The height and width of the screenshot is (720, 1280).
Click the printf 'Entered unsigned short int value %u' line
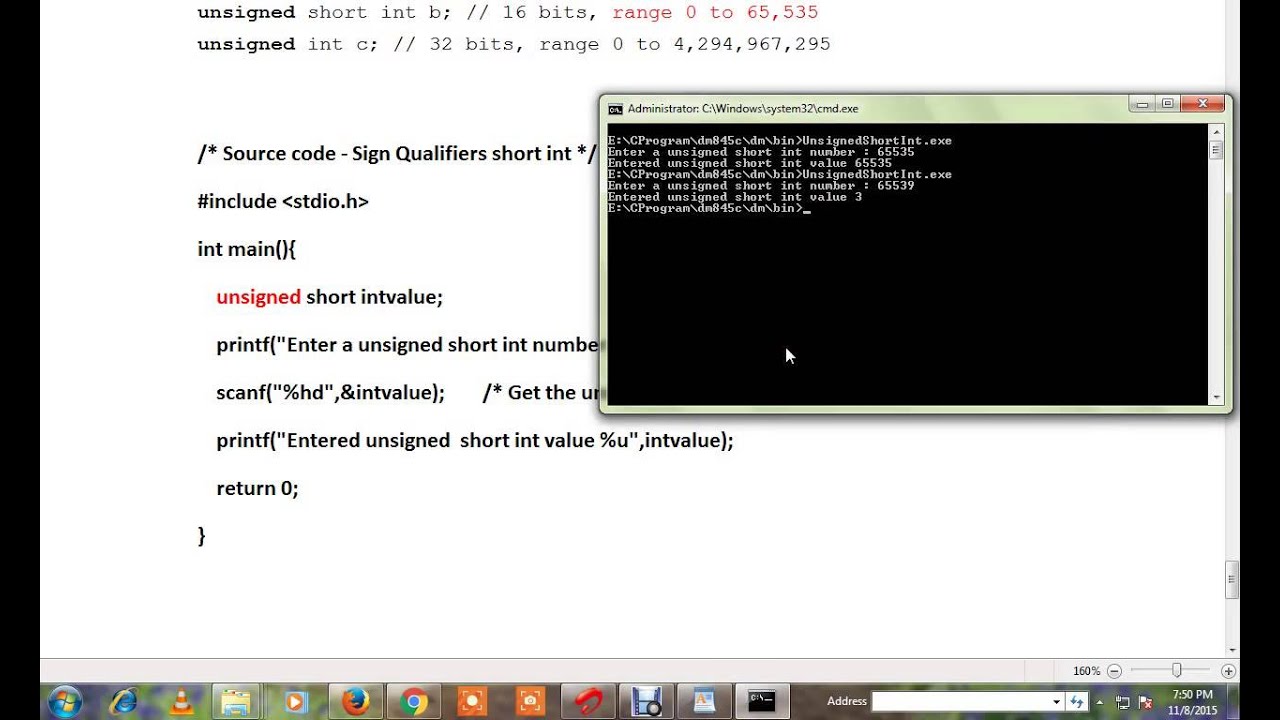(x=475, y=441)
